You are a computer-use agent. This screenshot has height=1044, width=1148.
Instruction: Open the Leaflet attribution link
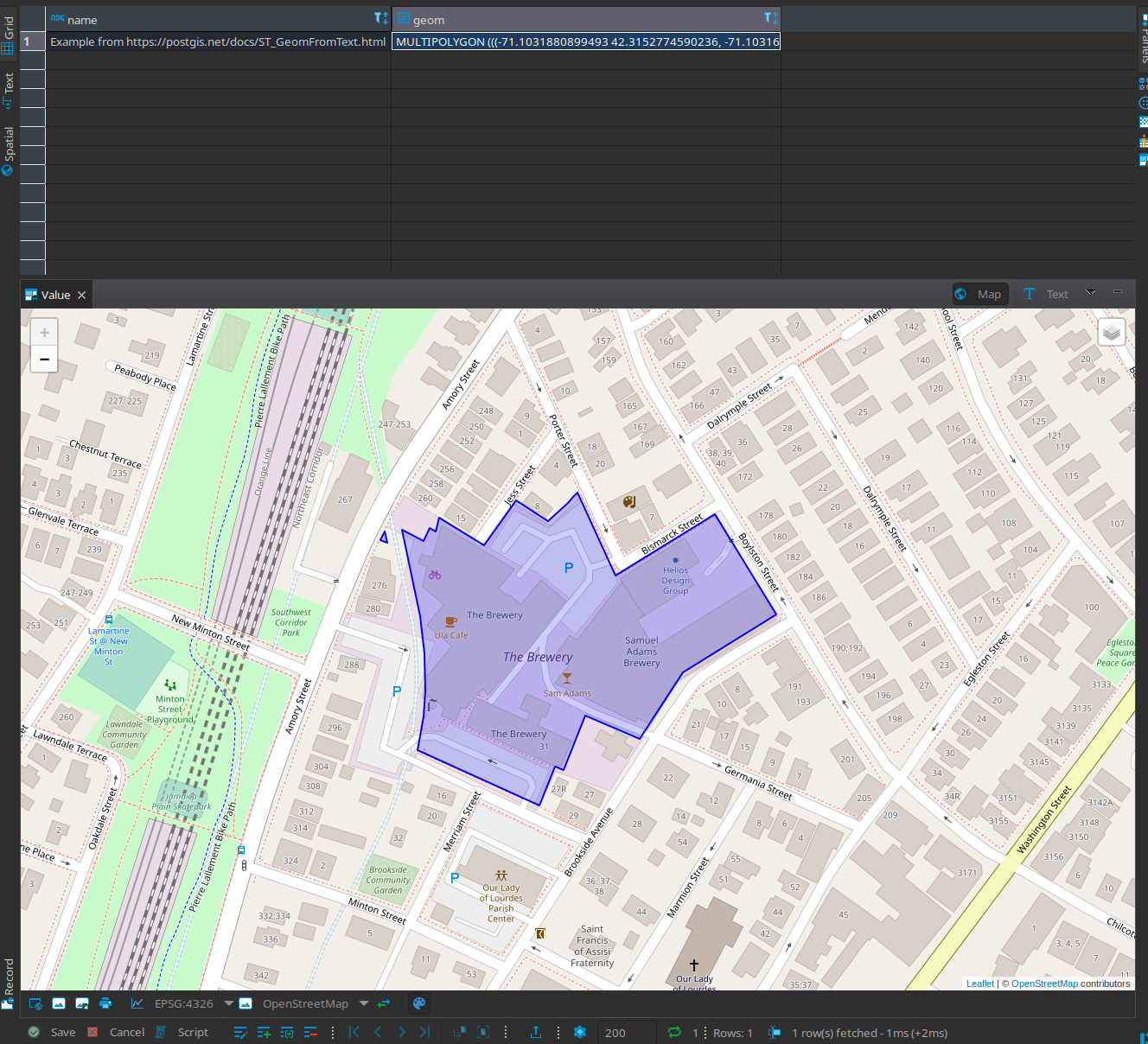pos(980,984)
